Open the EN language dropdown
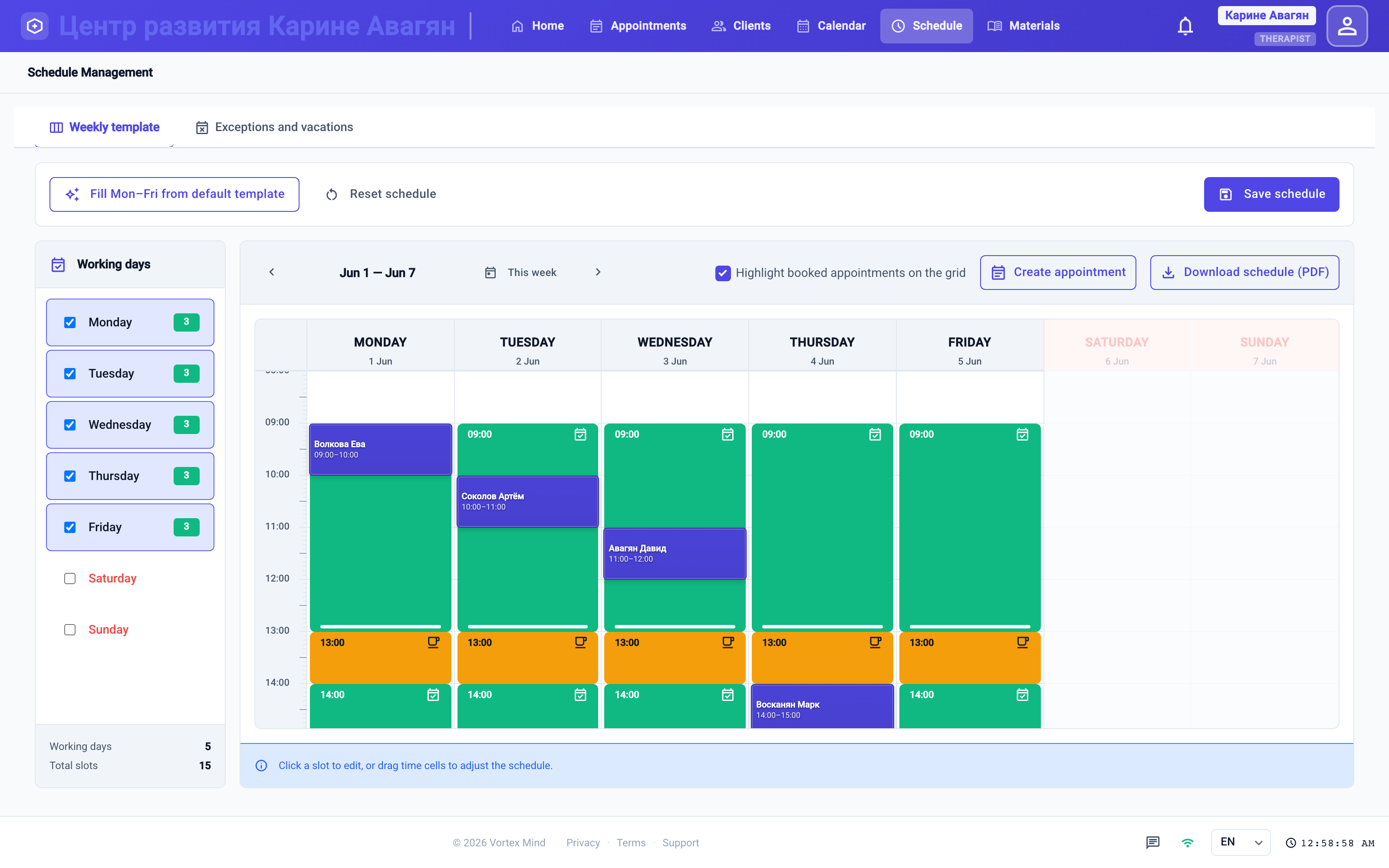This screenshot has height=868, width=1389. click(1241, 842)
